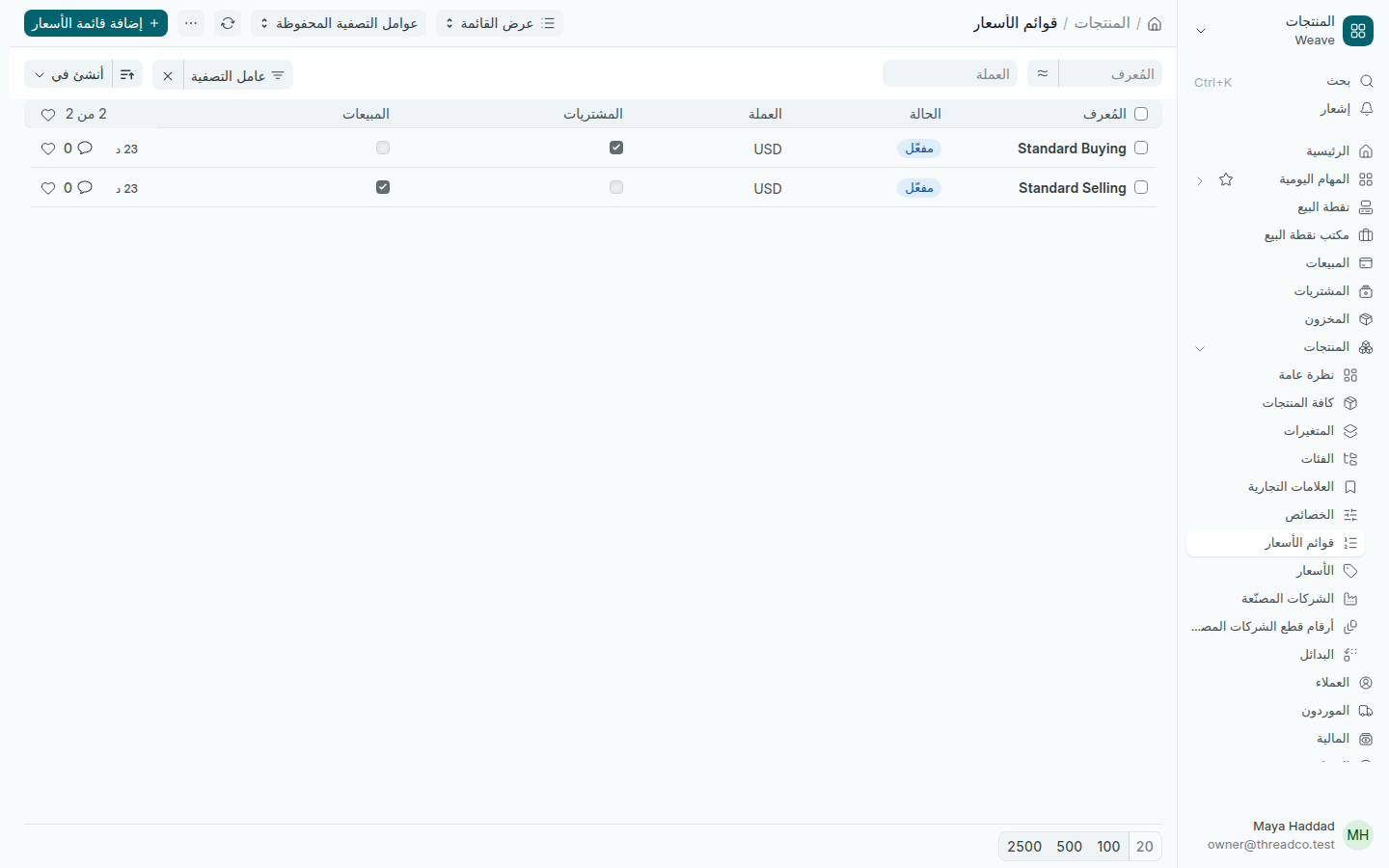The image size is (1389, 868).
Task: Open عرض القائمة view dropdown
Action: coord(500,23)
